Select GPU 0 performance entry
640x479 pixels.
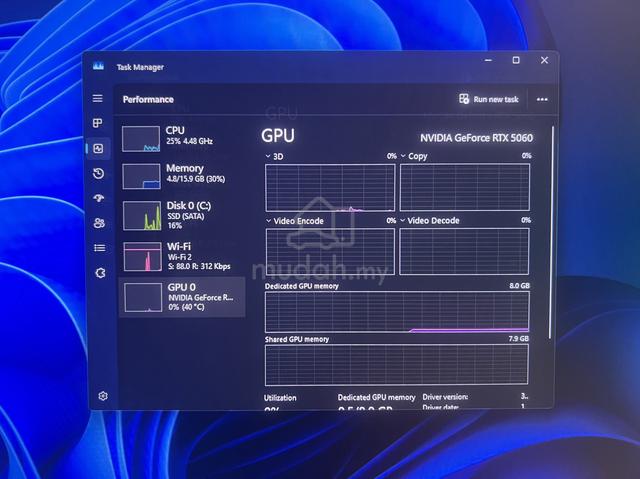pyautogui.click(x=182, y=297)
